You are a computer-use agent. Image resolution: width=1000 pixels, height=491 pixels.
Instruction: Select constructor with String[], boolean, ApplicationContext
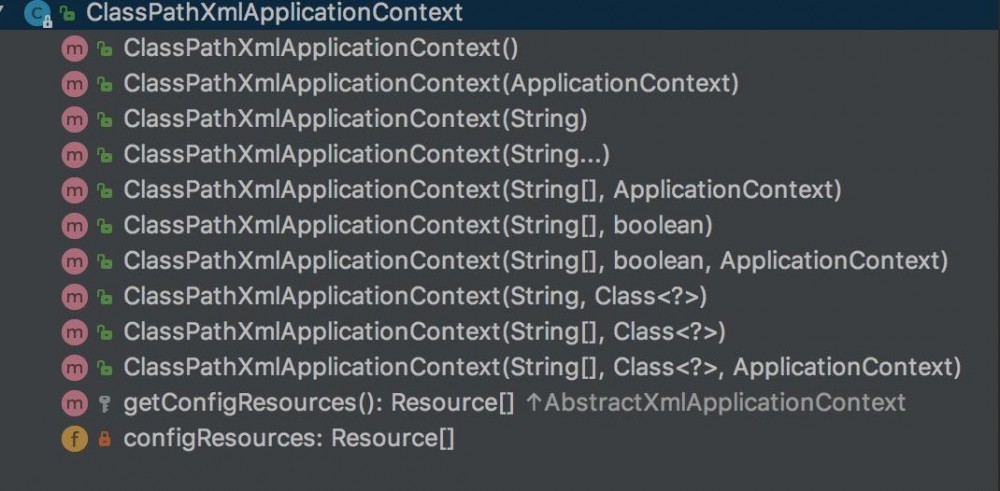[535, 261]
